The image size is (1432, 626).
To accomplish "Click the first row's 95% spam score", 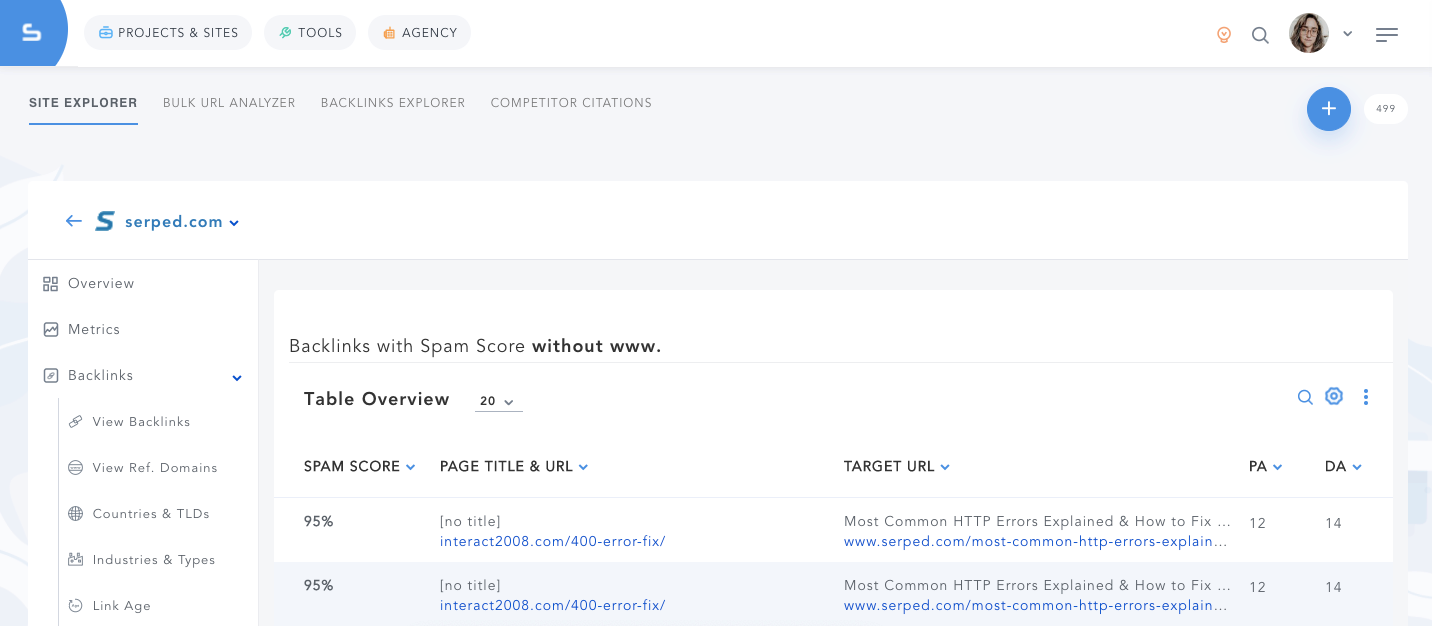I will coord(319,521).
